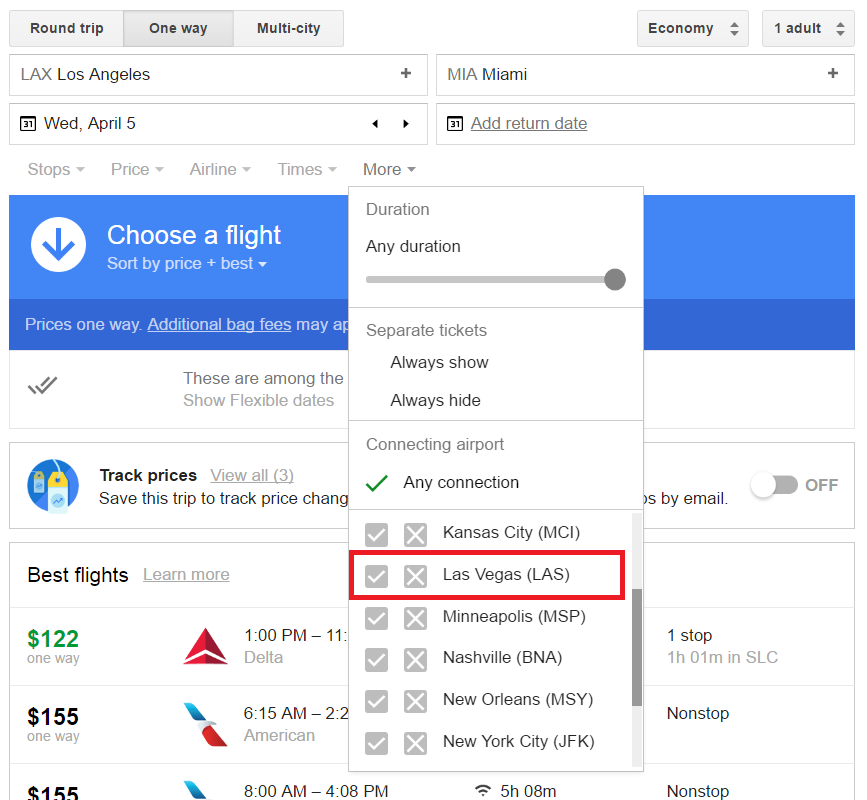
Task: Exclude New Orleans (MSY) with X box
Action: click(x=415, y=701)
